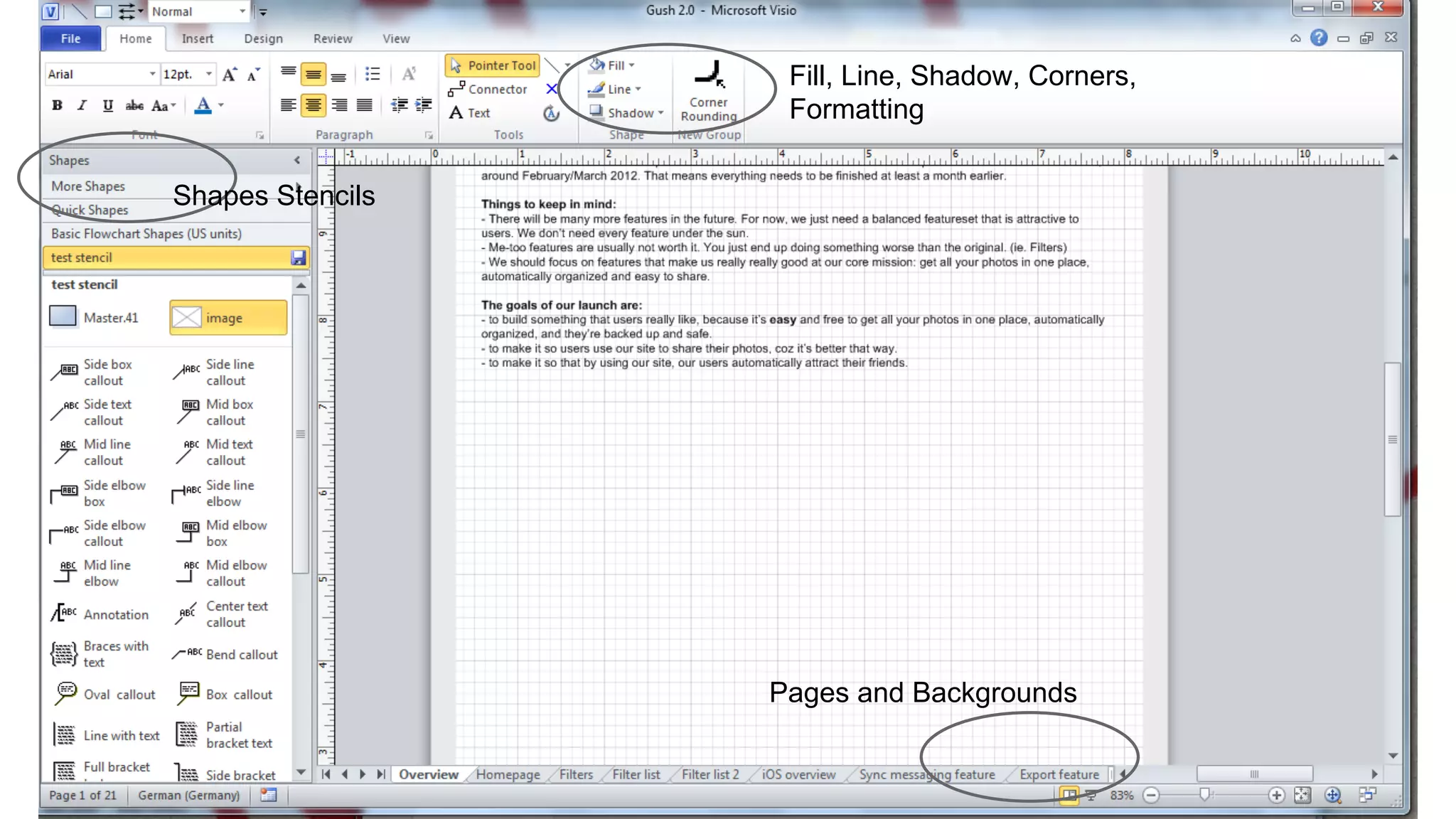This screenshot has width=1456, height=819.
Task: Select the Master.41 shape
Action: pyautogui.click(x=94, y=317)
